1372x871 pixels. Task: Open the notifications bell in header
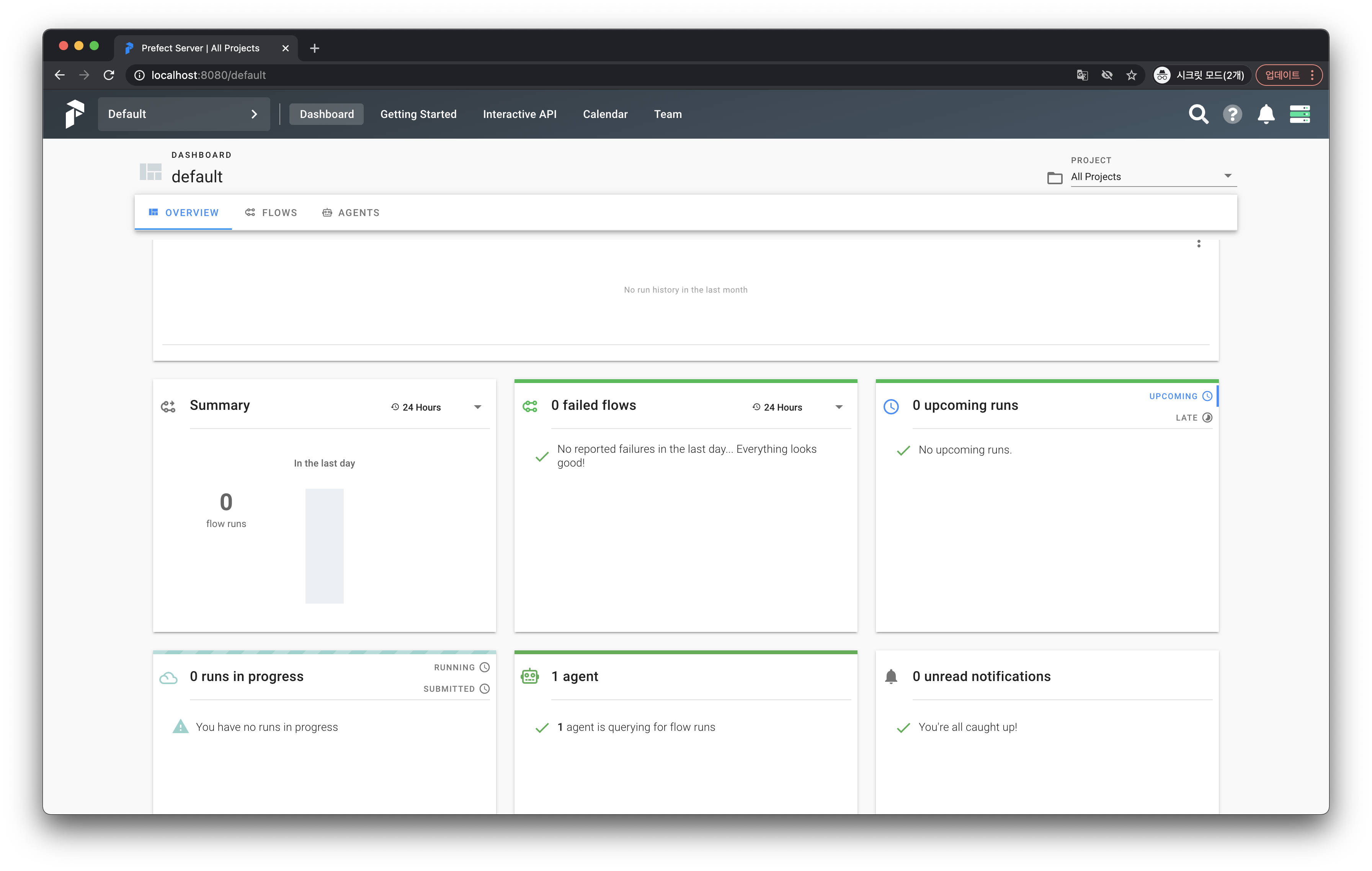(1266, 114)
